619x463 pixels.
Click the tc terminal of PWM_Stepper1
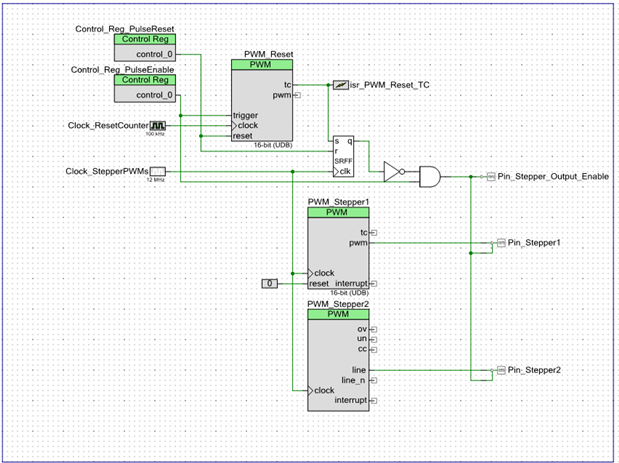click(374, 233)
